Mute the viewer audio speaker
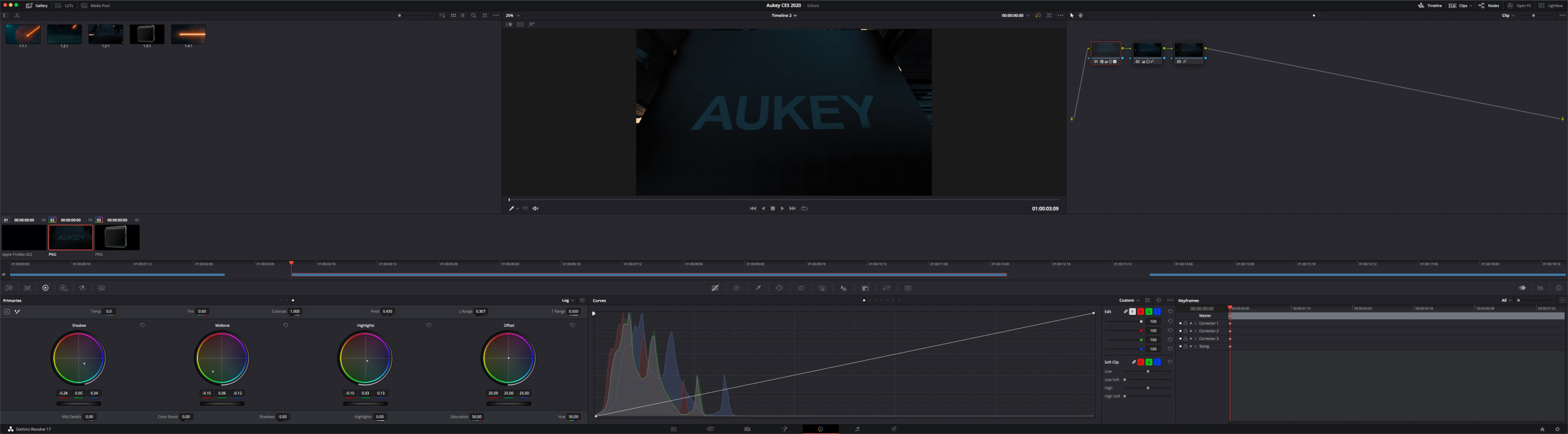Viewport: 1568px width, 434px height. click(536, 209)
